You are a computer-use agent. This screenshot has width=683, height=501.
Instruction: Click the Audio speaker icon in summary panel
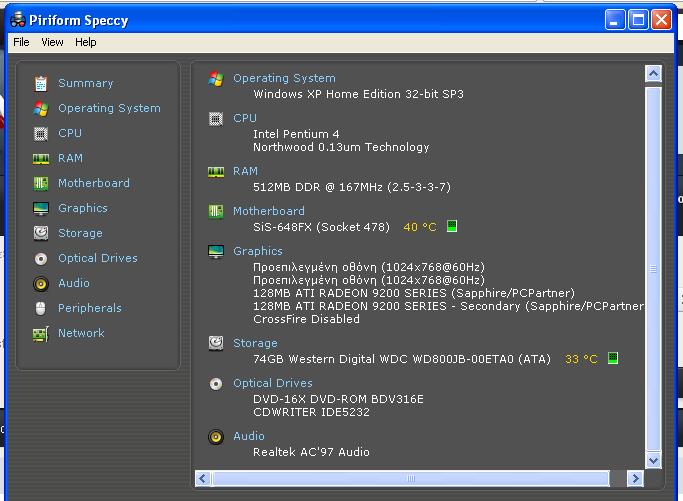(216, 437)
